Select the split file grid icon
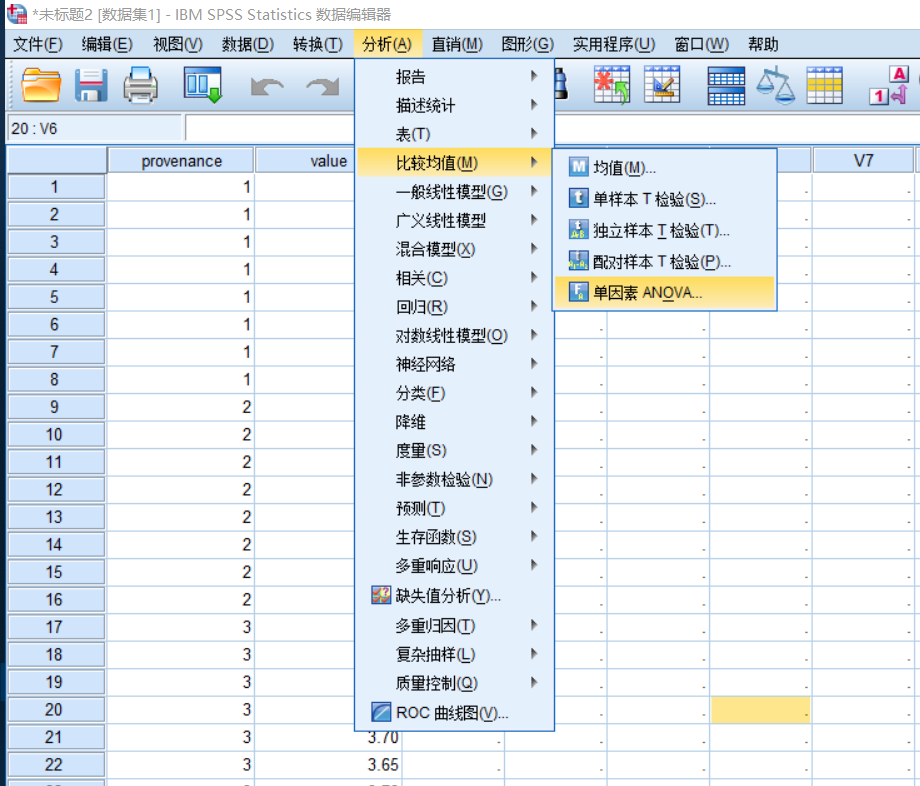 [x=726, y=86]
